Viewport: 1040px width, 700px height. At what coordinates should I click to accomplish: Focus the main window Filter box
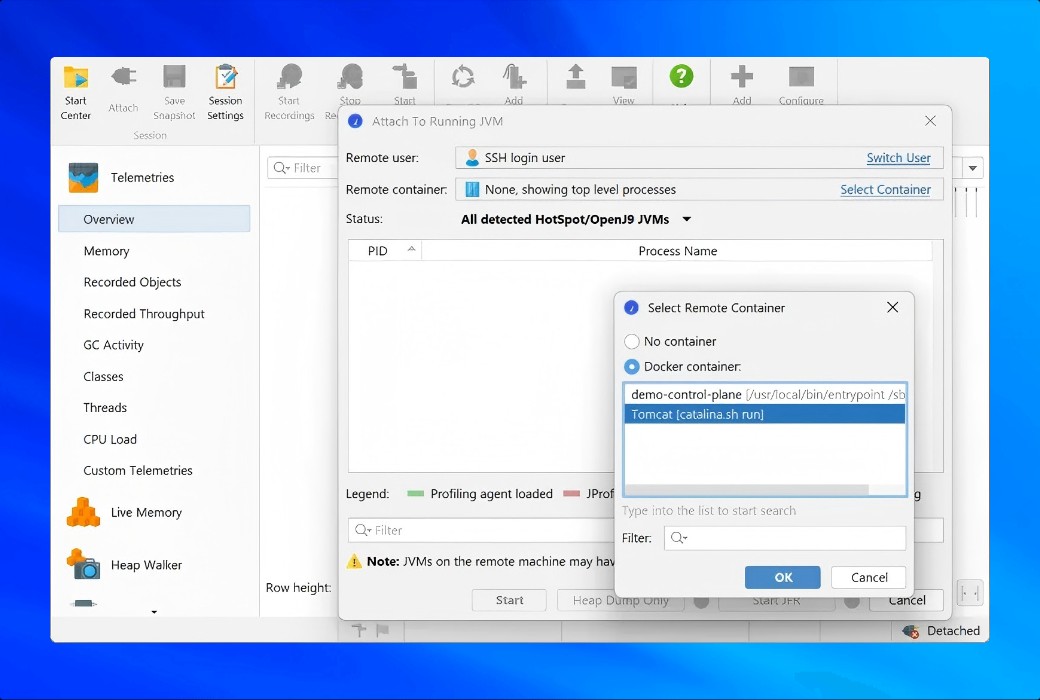[x=304, y=168]
